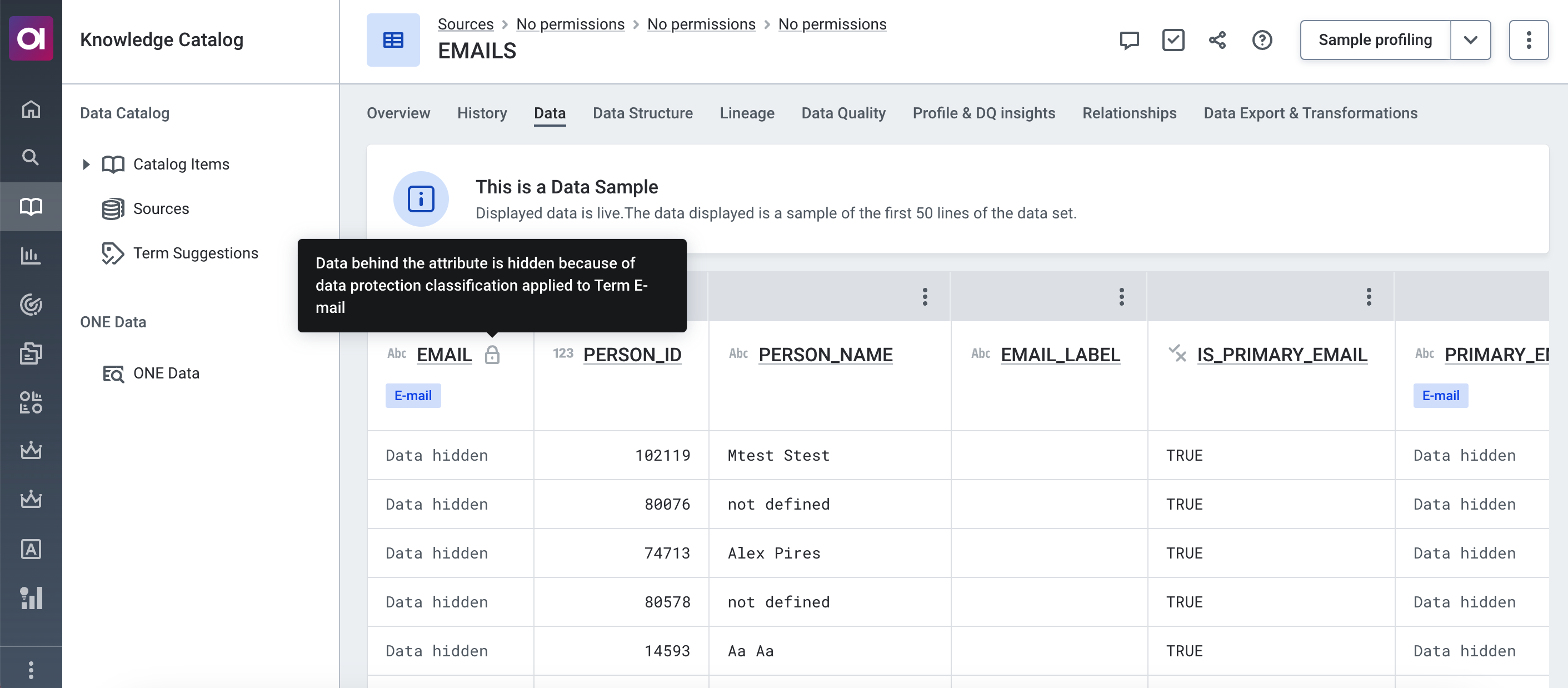
Task: Click the Term Suggestions link
Action: 195,252
